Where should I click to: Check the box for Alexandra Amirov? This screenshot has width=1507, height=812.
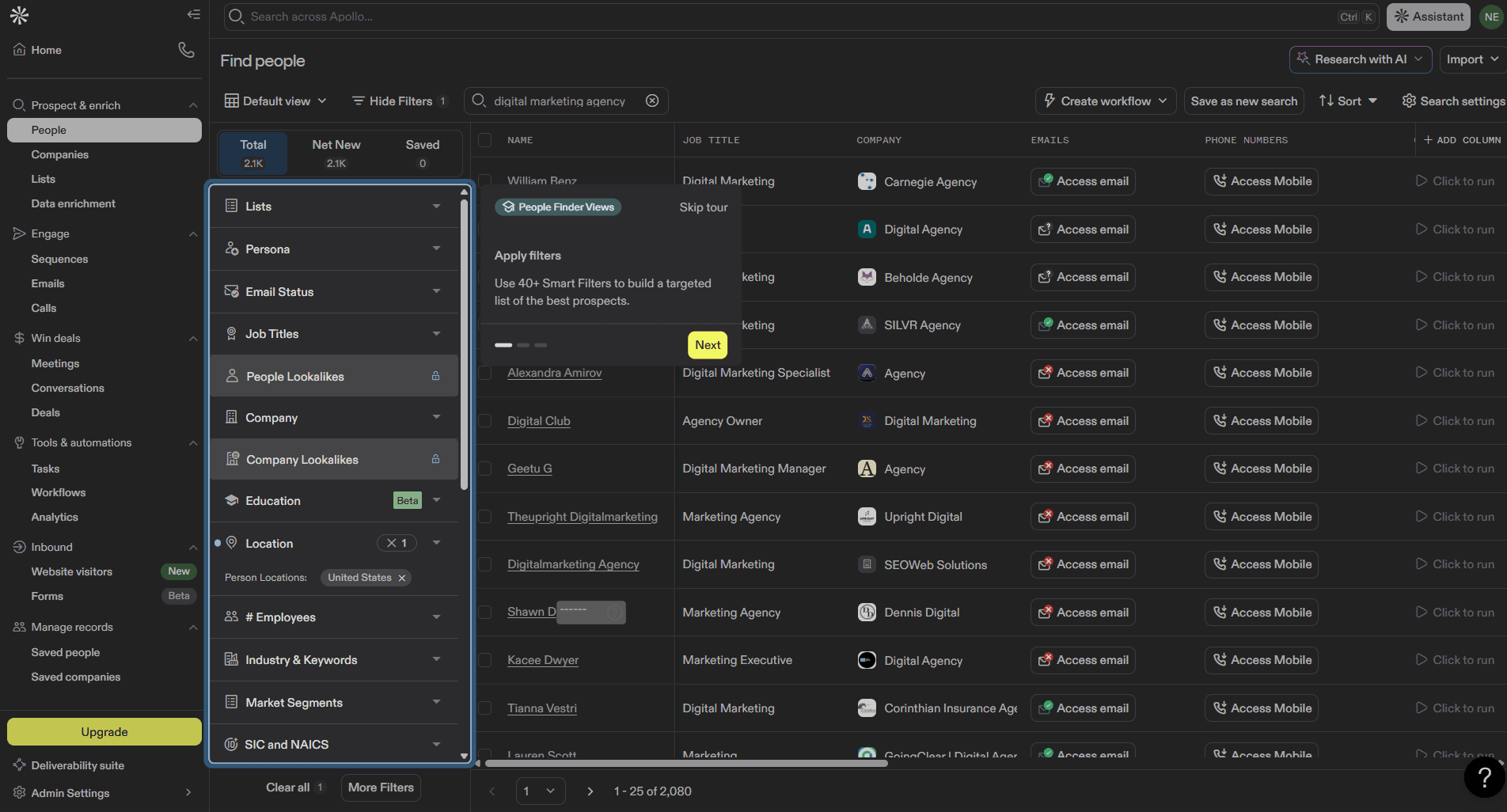(485, 373)
